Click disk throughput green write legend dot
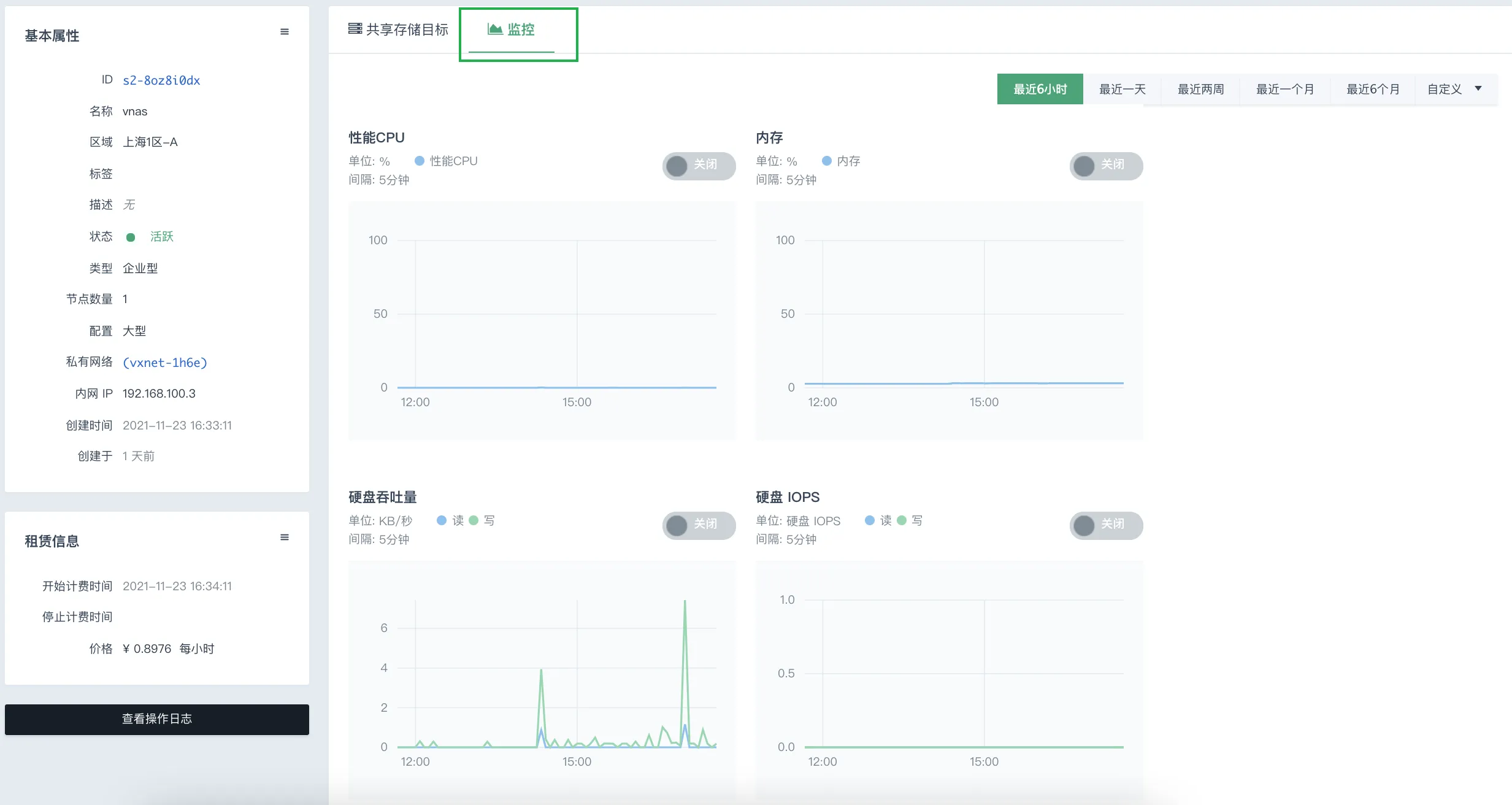The image size is (1512, 805). coord(474,520)
